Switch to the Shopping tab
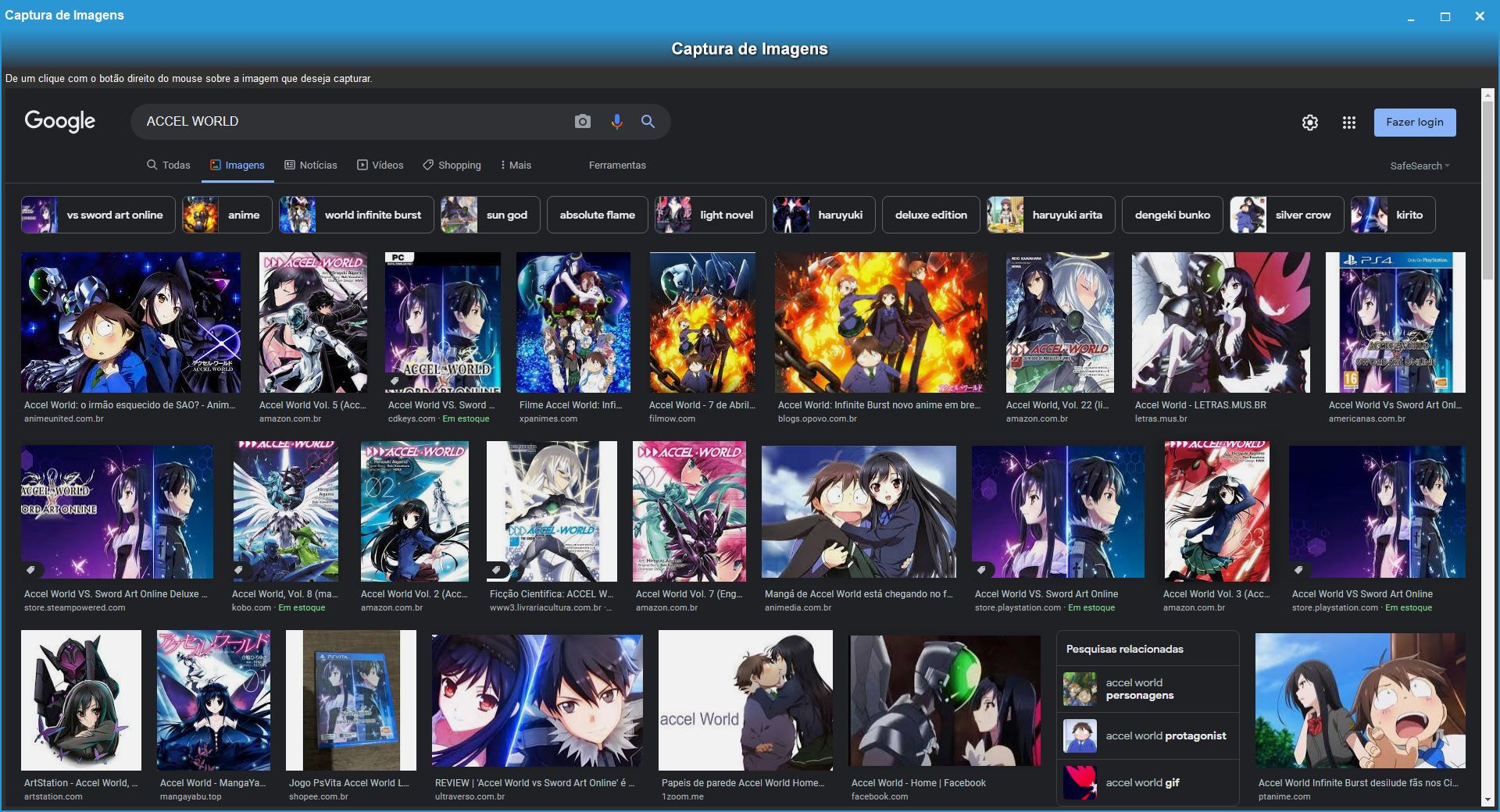Viewport: 1500px width, 812px height. [x=452, y=166]
